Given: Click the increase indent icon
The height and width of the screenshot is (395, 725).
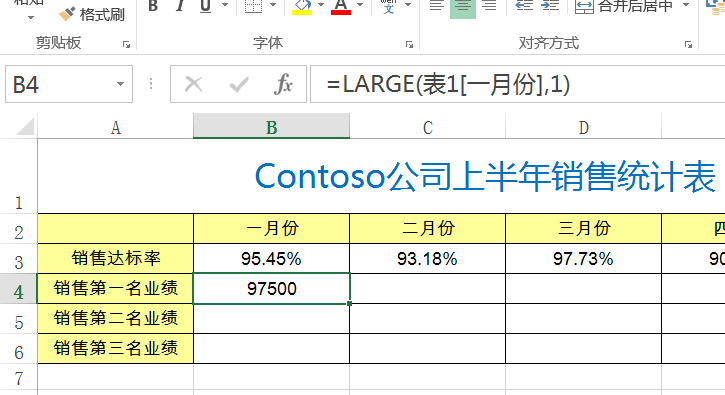Looking at the screenshot, I should (x=550, y=6).
